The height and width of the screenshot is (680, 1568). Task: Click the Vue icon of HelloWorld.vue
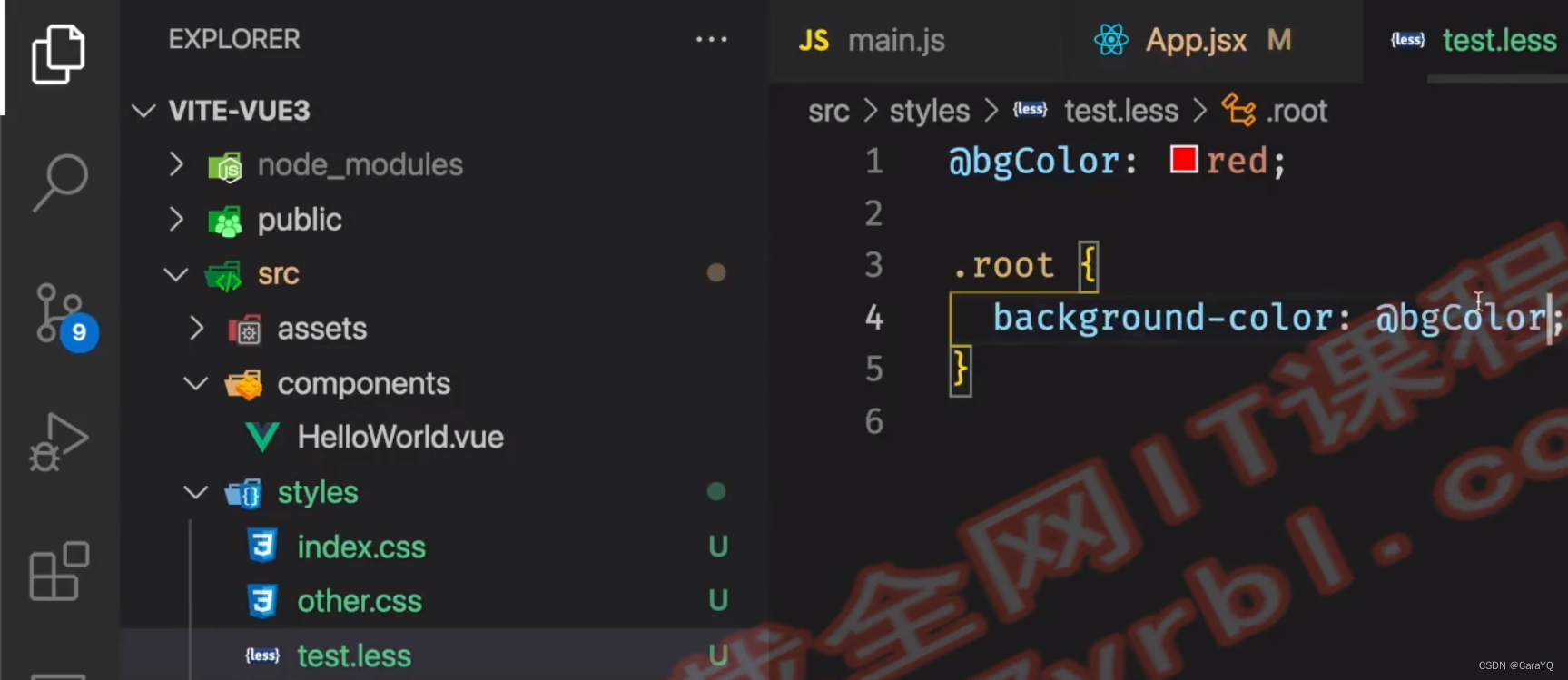[x=262, y=438]
